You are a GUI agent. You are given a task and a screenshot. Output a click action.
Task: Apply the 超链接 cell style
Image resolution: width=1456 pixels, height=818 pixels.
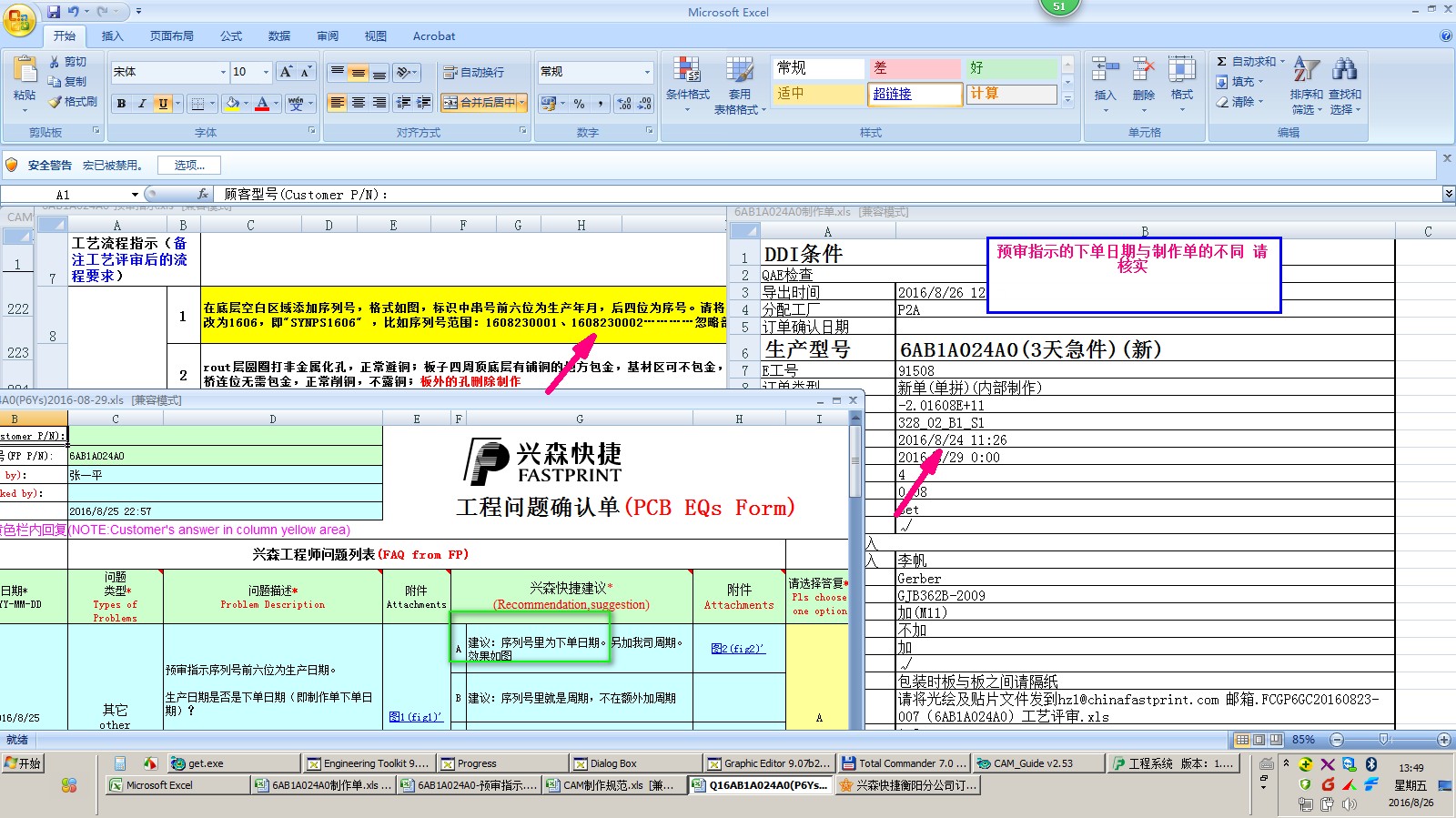(x=915, y=94)
